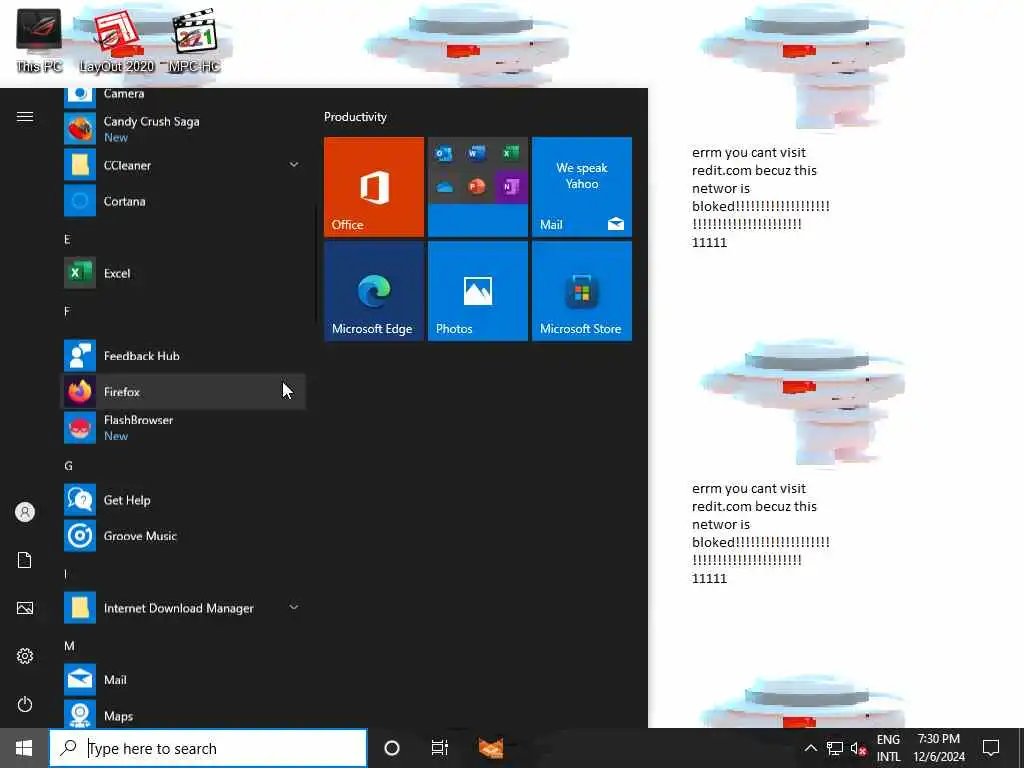Open the orange fox app on taskbar

pyautogui.click(x=491, y=748)
